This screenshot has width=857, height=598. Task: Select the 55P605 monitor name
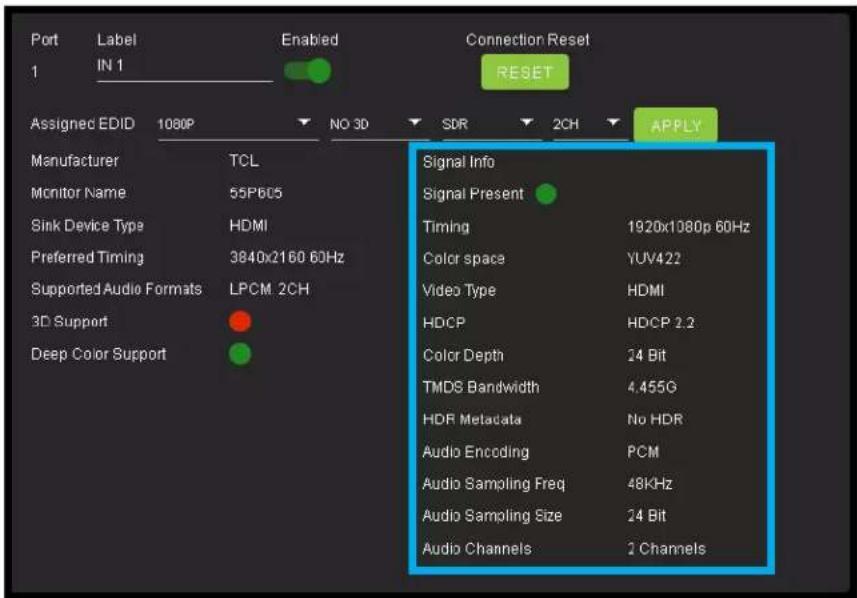[256, 193]
